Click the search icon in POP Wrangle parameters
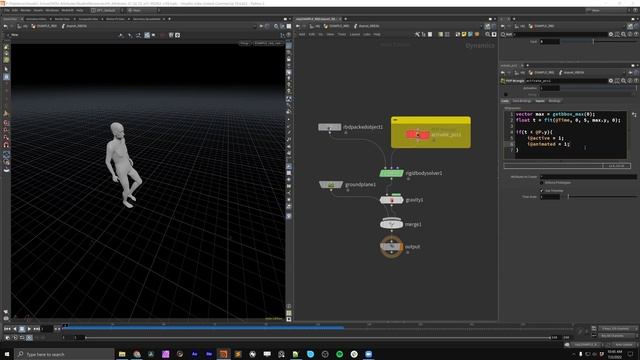The image size is (640, 360). [x=623, y=81]
